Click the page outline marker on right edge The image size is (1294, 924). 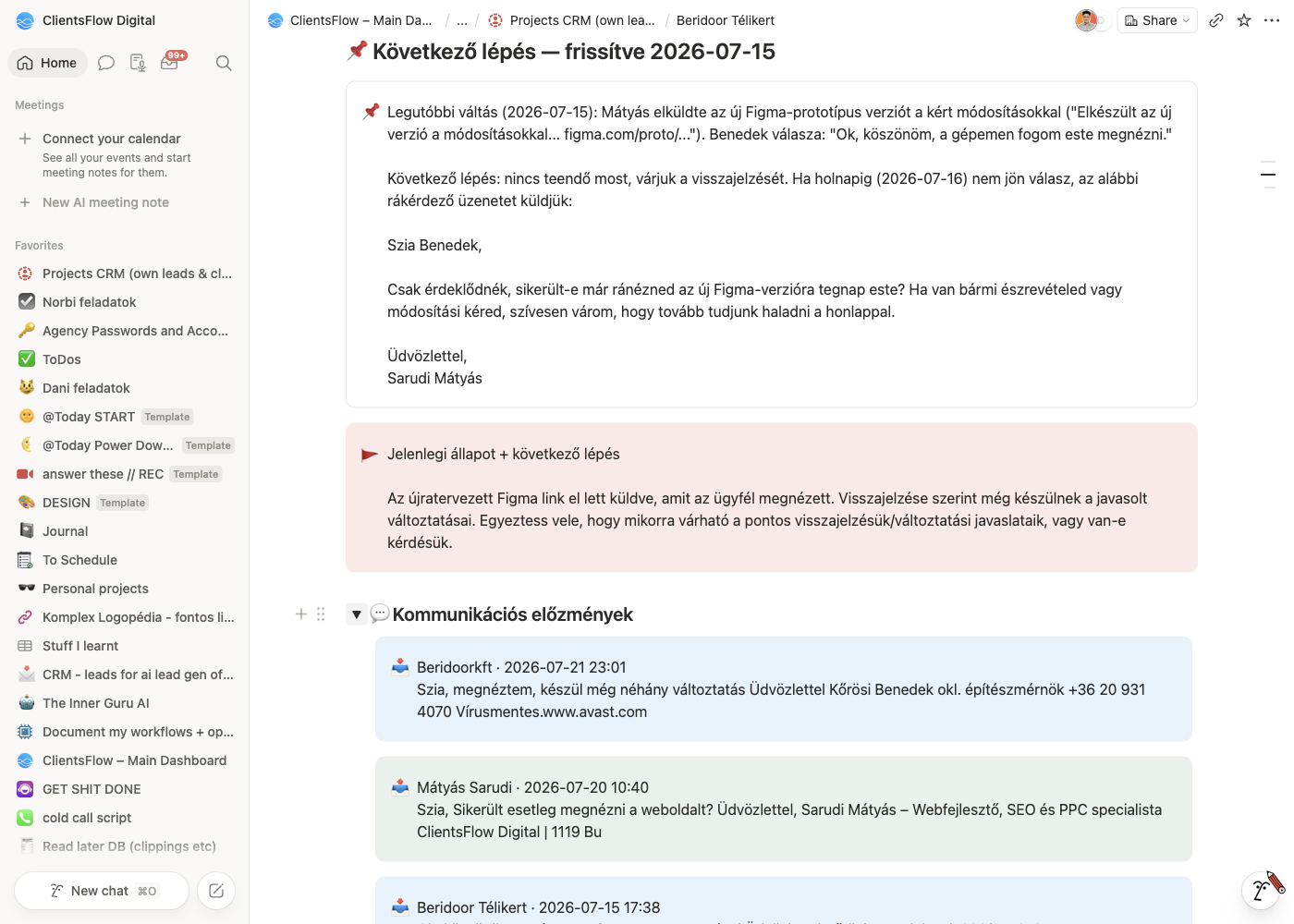click(1268, 174)
